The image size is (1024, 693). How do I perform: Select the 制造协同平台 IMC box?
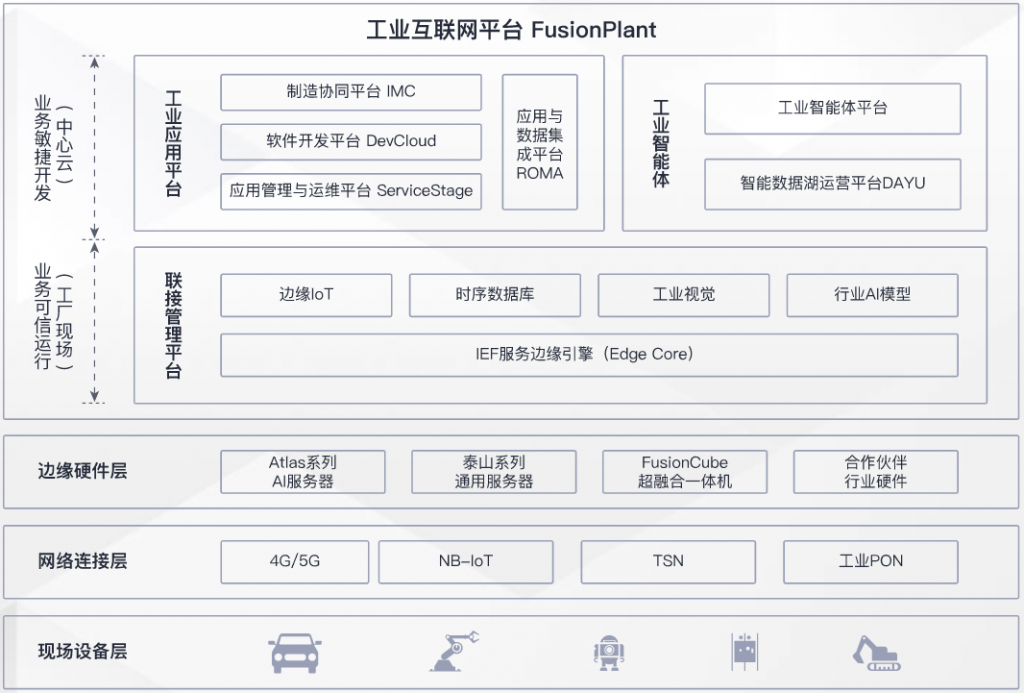pyautogui.click(x=351, y=92)
